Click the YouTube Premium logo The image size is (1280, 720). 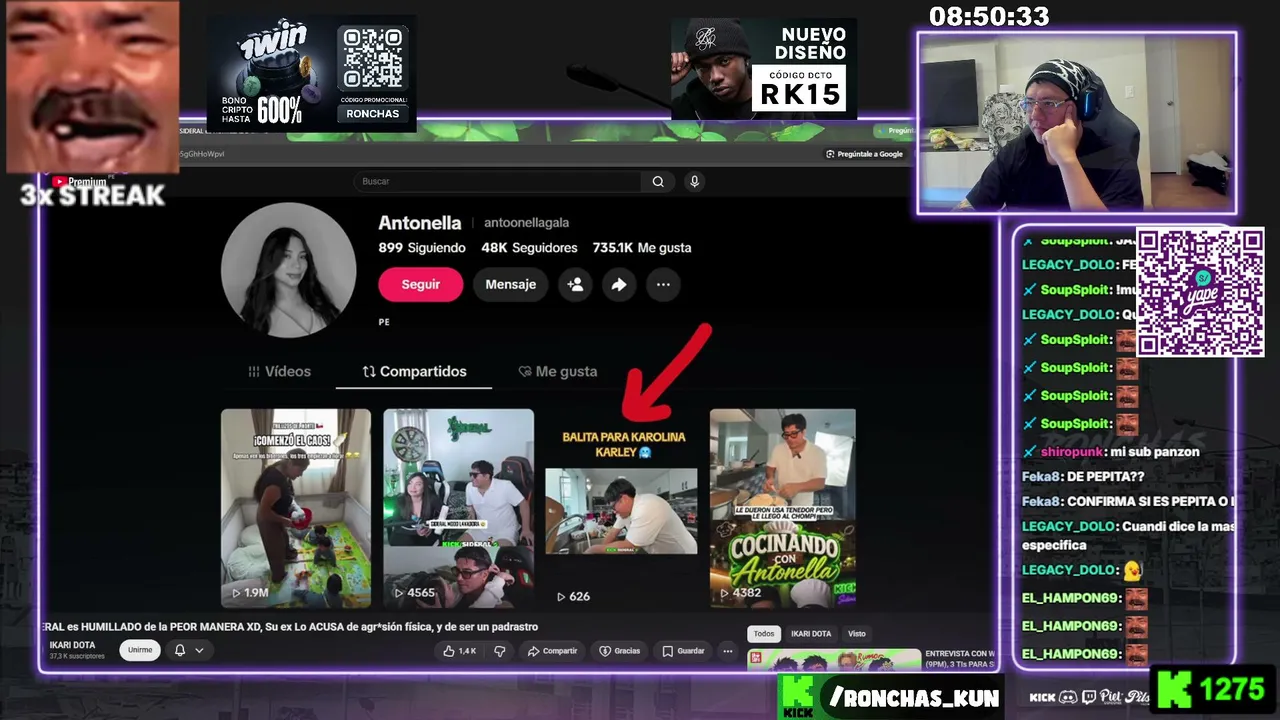79,182
